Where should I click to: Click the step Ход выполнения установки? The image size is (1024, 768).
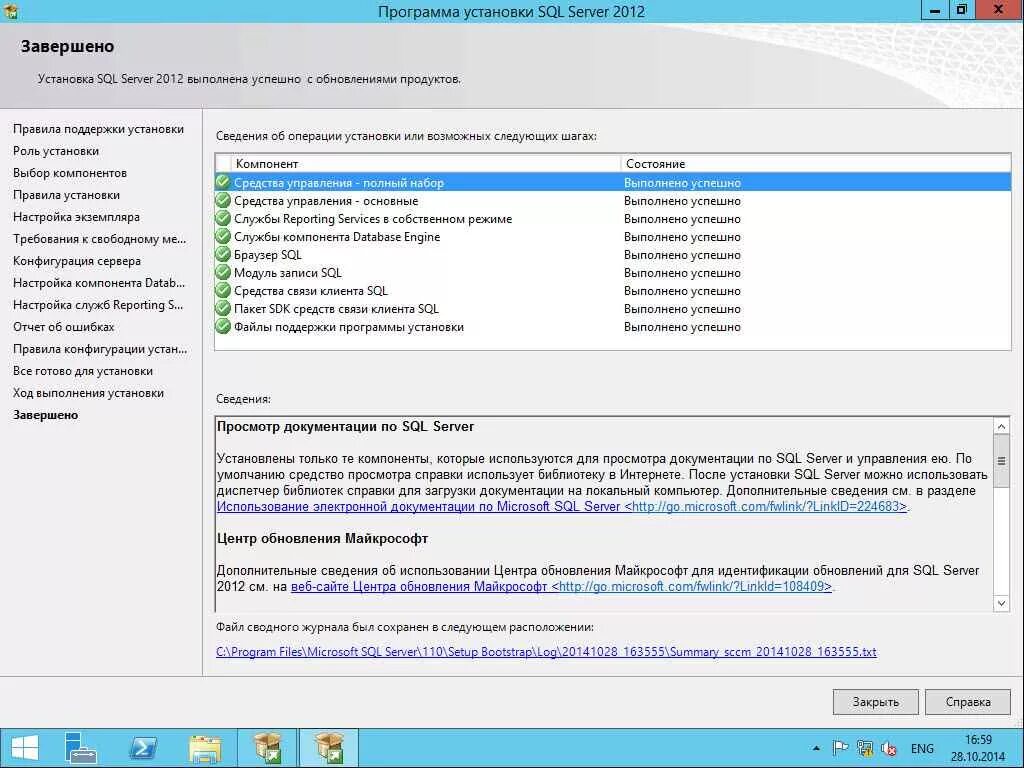point(89,392)
